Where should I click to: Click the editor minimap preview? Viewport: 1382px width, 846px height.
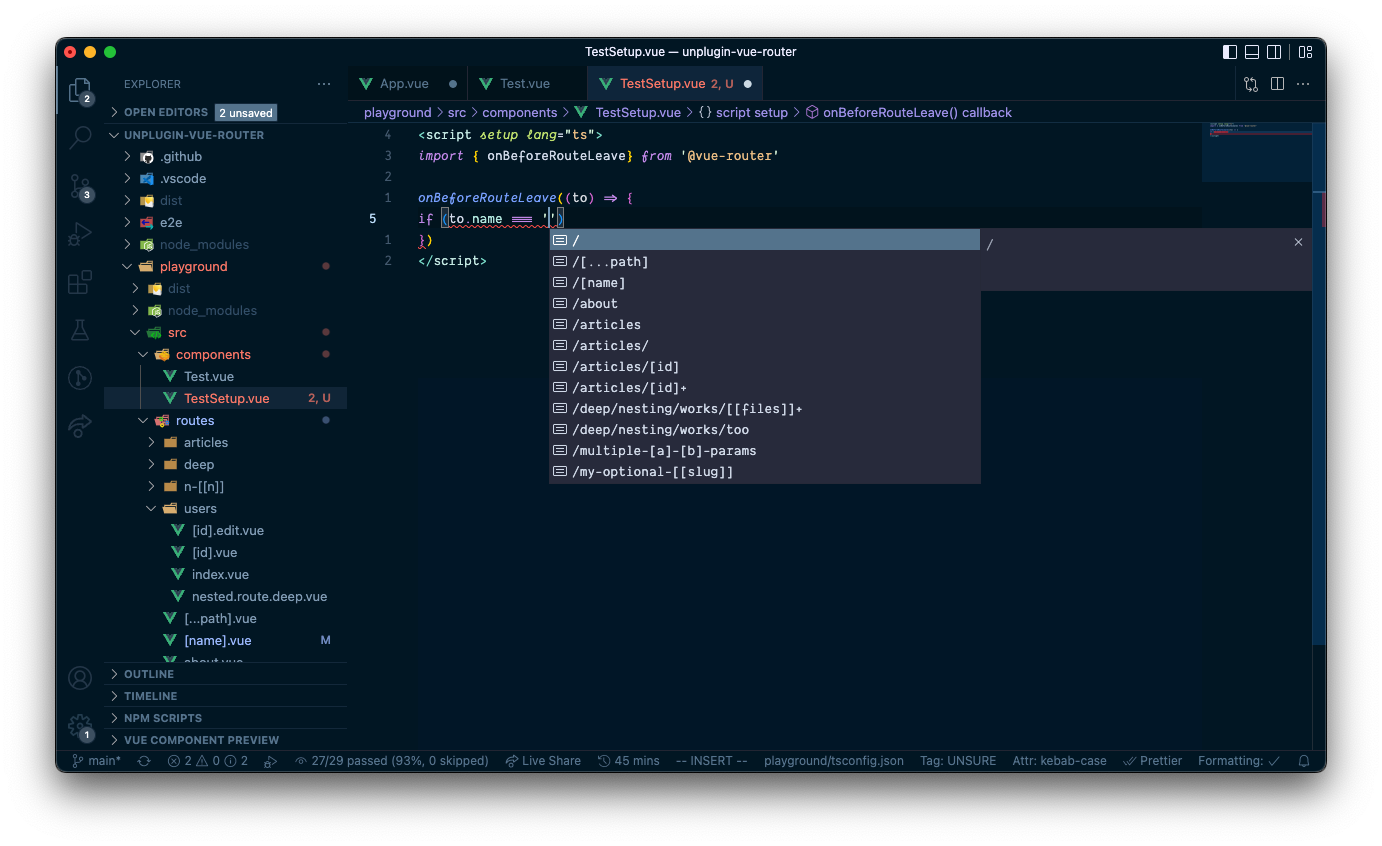[x=1257, y=153]
